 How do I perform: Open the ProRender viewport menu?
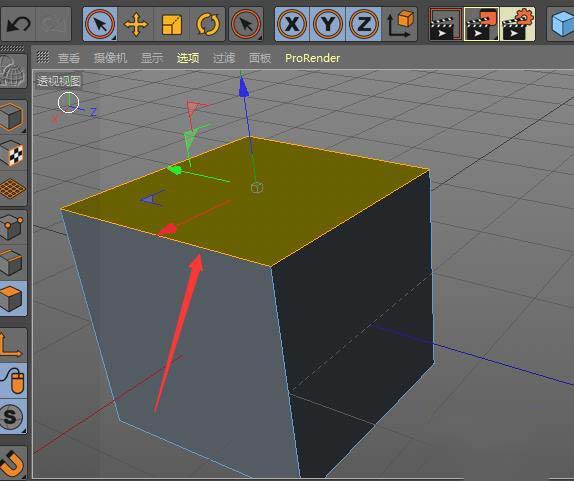(x=312, y=58)
